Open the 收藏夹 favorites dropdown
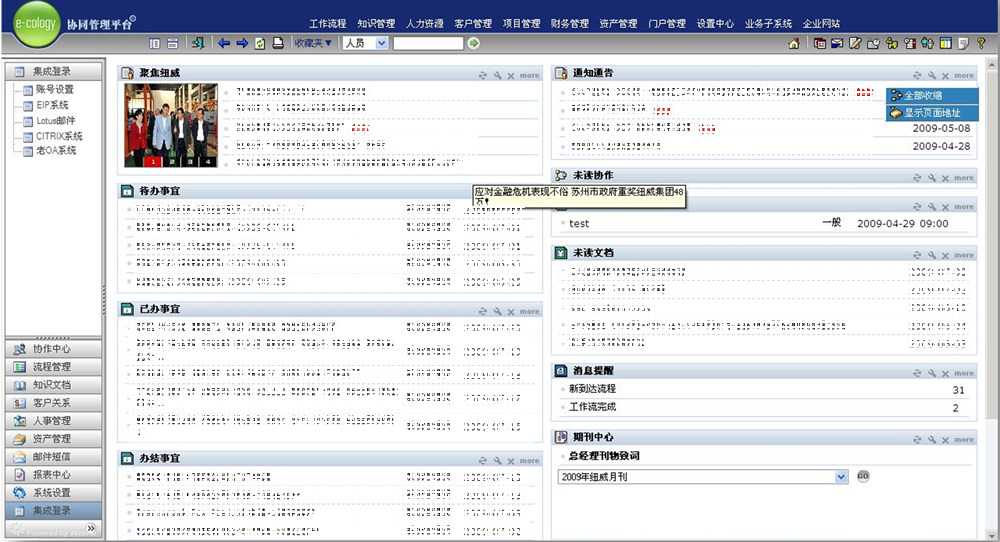The width and height of the screenshot is (1000, 542). coord(312,43)
